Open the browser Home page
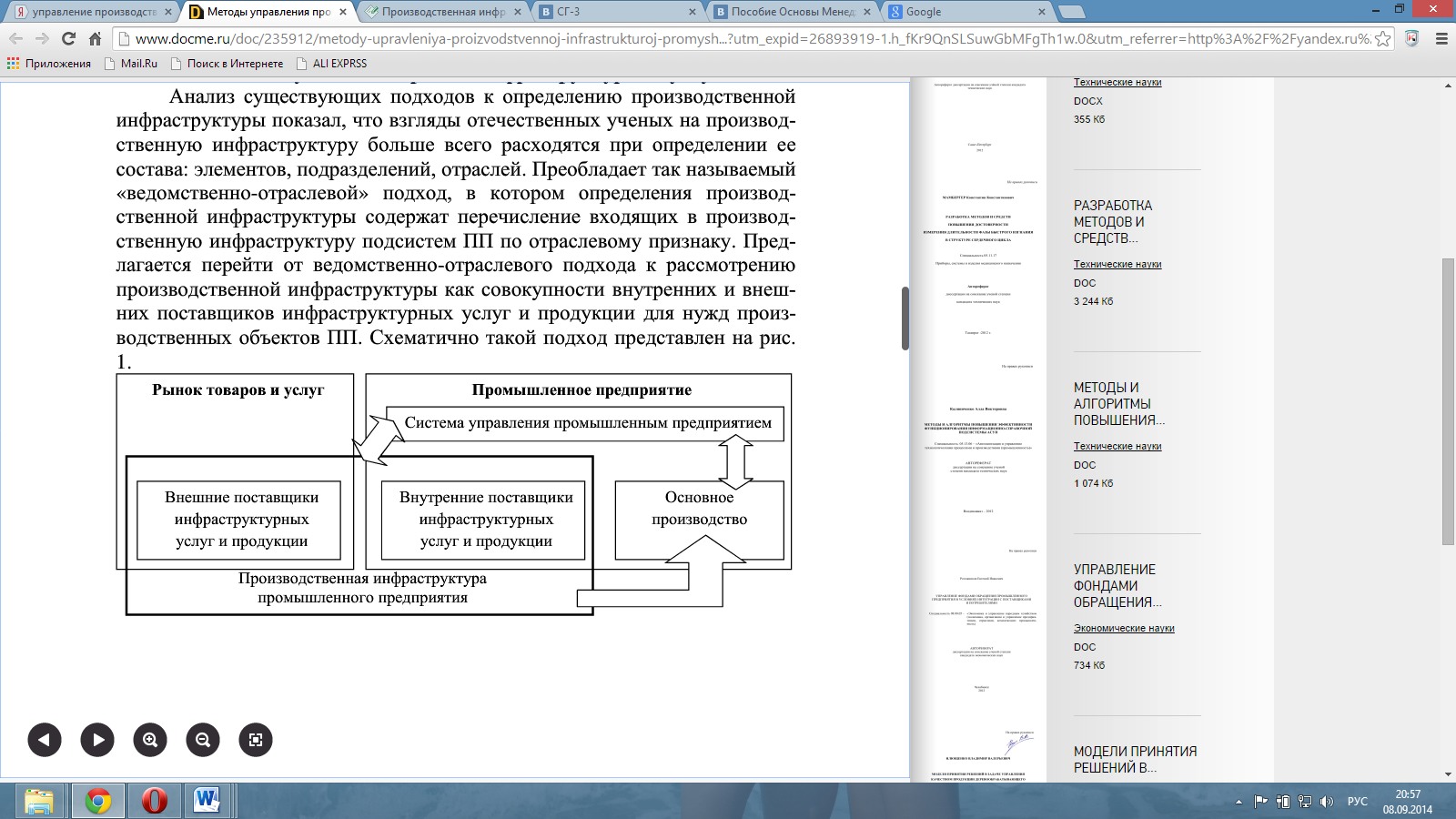This screenshot has width=1456, height=819. (95, 38)
